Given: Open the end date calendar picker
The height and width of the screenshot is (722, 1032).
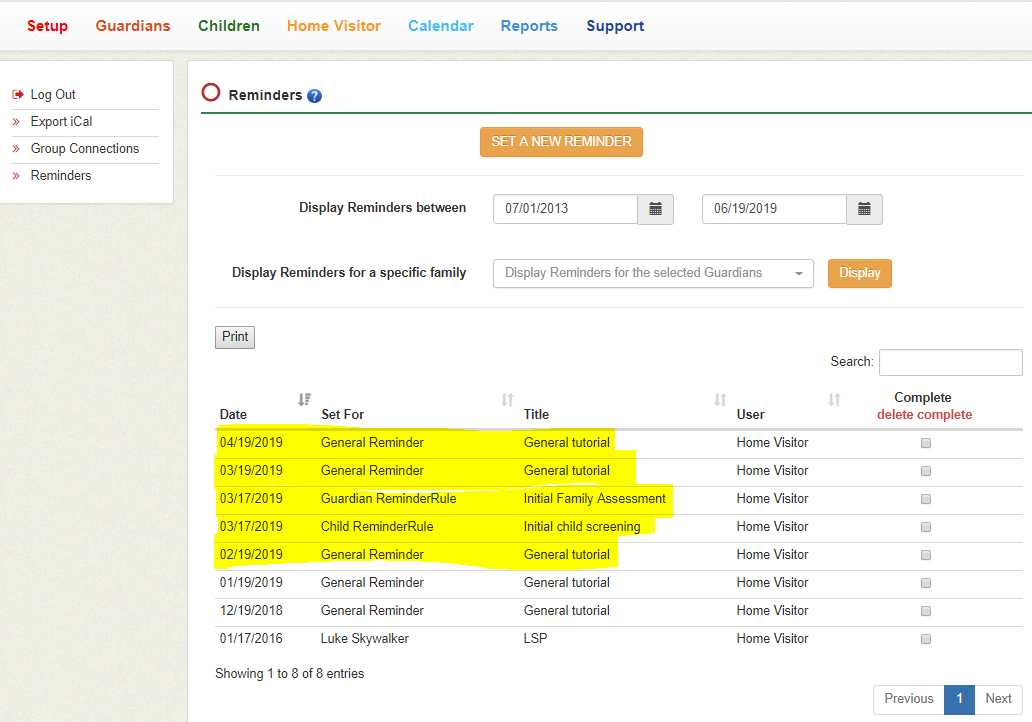Looking at the screenshot, I should (x=864, y=209).
